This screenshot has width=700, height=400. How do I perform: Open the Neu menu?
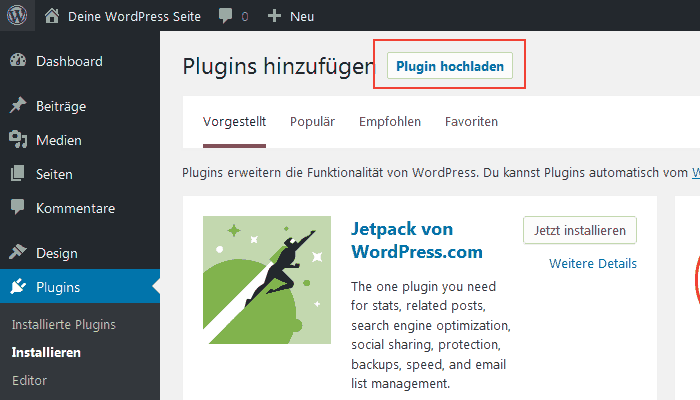click(x=302, y=17)
